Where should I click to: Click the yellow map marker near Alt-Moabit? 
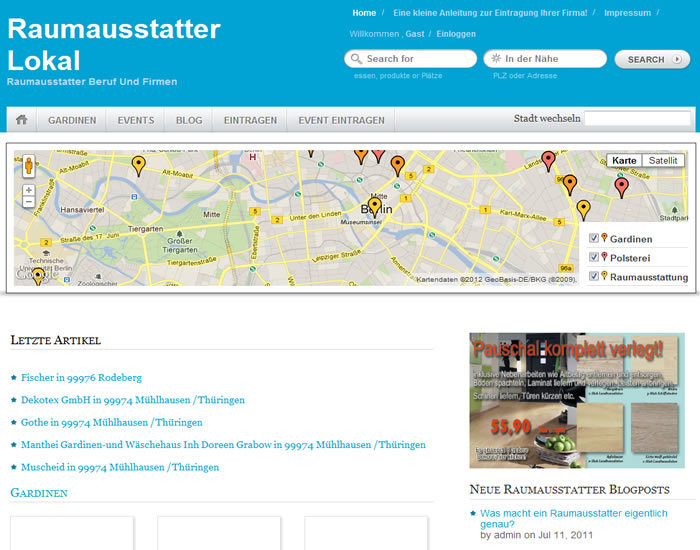pos(138,165)
